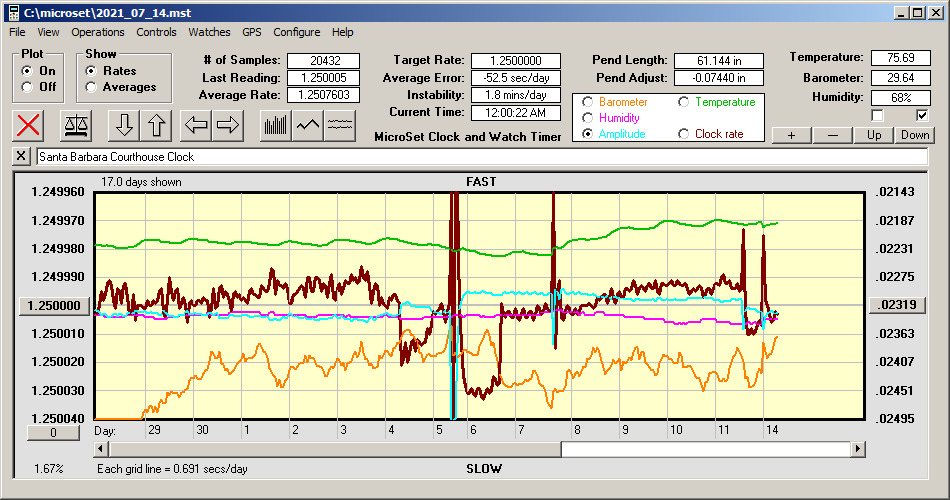
Task: Select Show Rates radio button
Action: [91, 71]
